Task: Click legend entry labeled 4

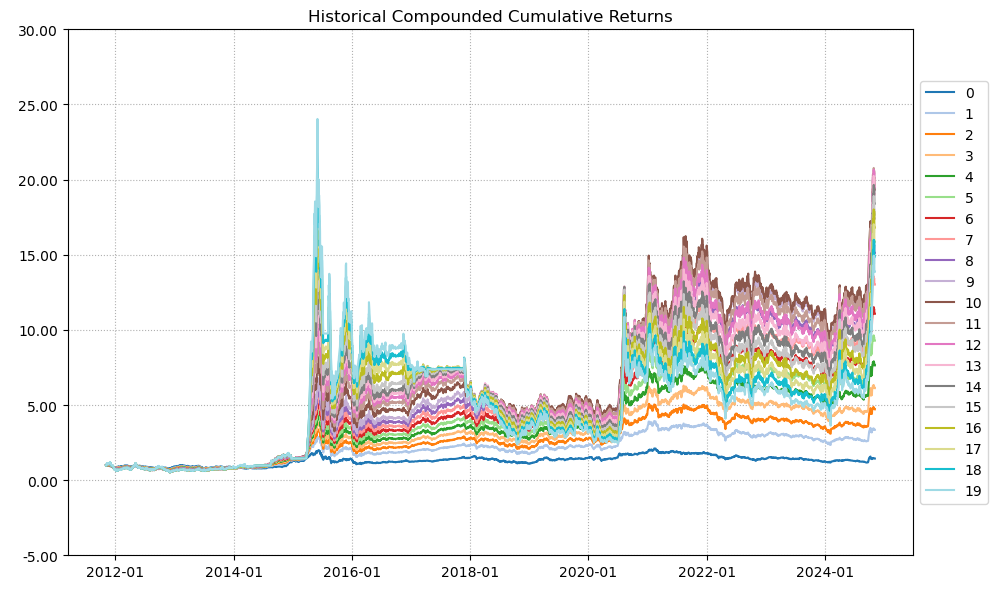Action: (x=951, y=177)
